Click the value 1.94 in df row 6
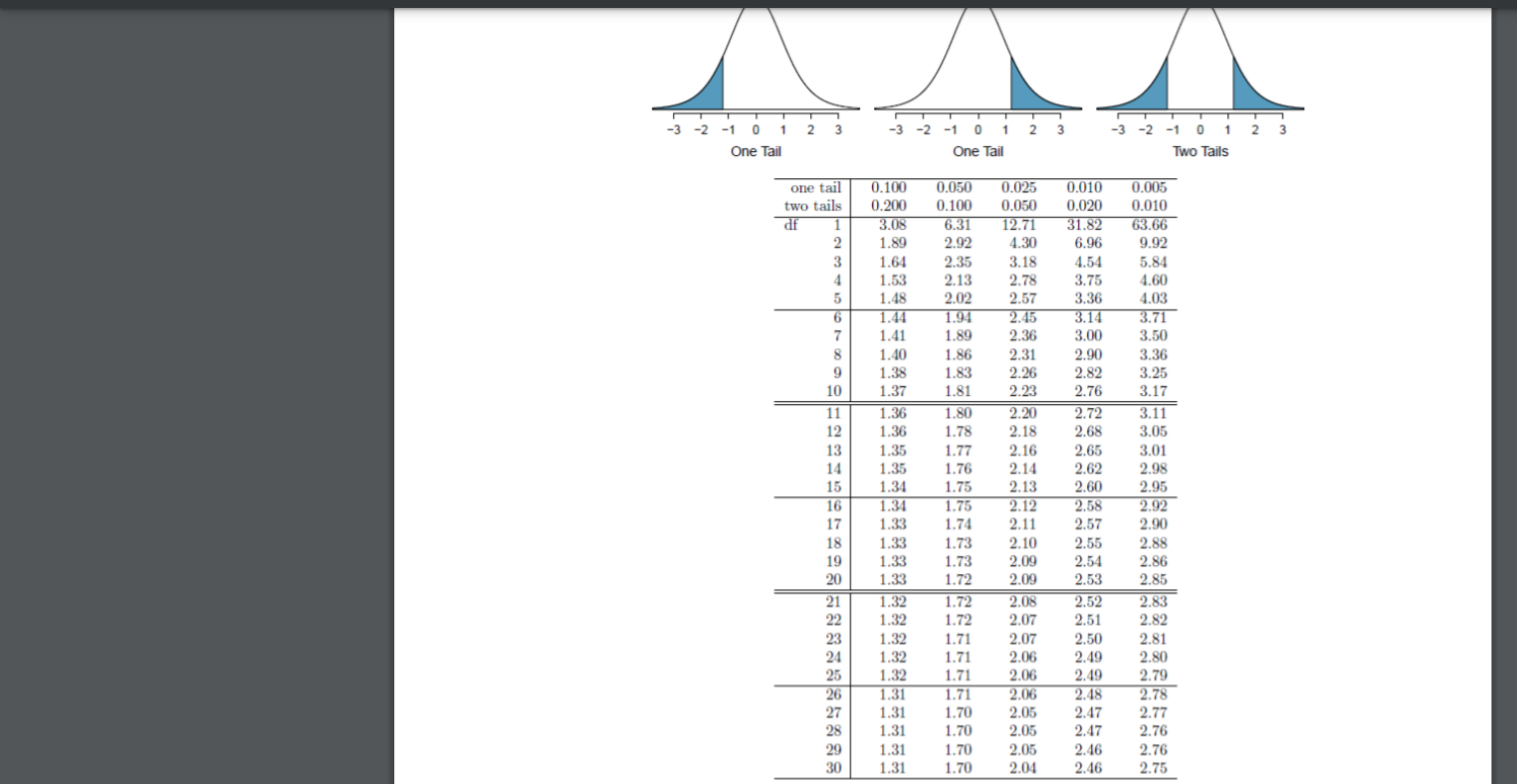The height and width of the screenshot is (784, 1517). point(958,318)
